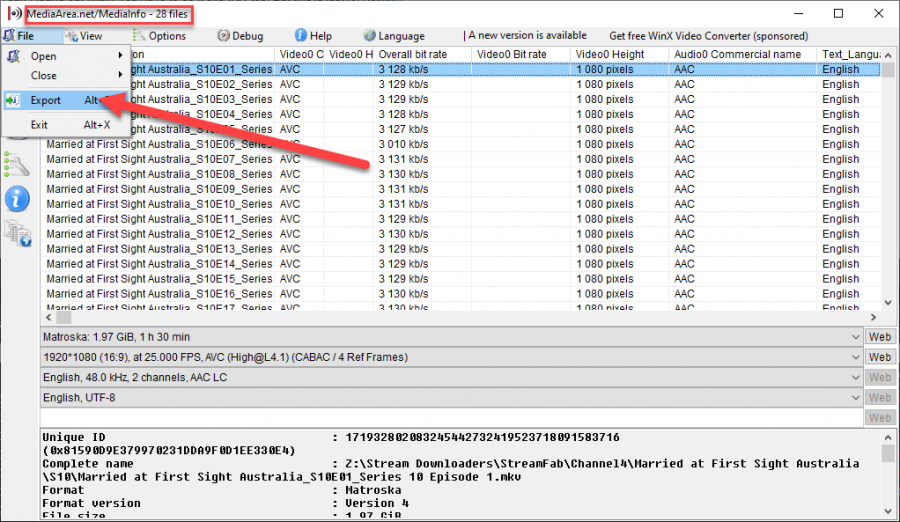This screenshot has width=900, height=522.
Task: Click the Help menu's blue info icon
Action: pyautogui.click(x=300, y=36)
